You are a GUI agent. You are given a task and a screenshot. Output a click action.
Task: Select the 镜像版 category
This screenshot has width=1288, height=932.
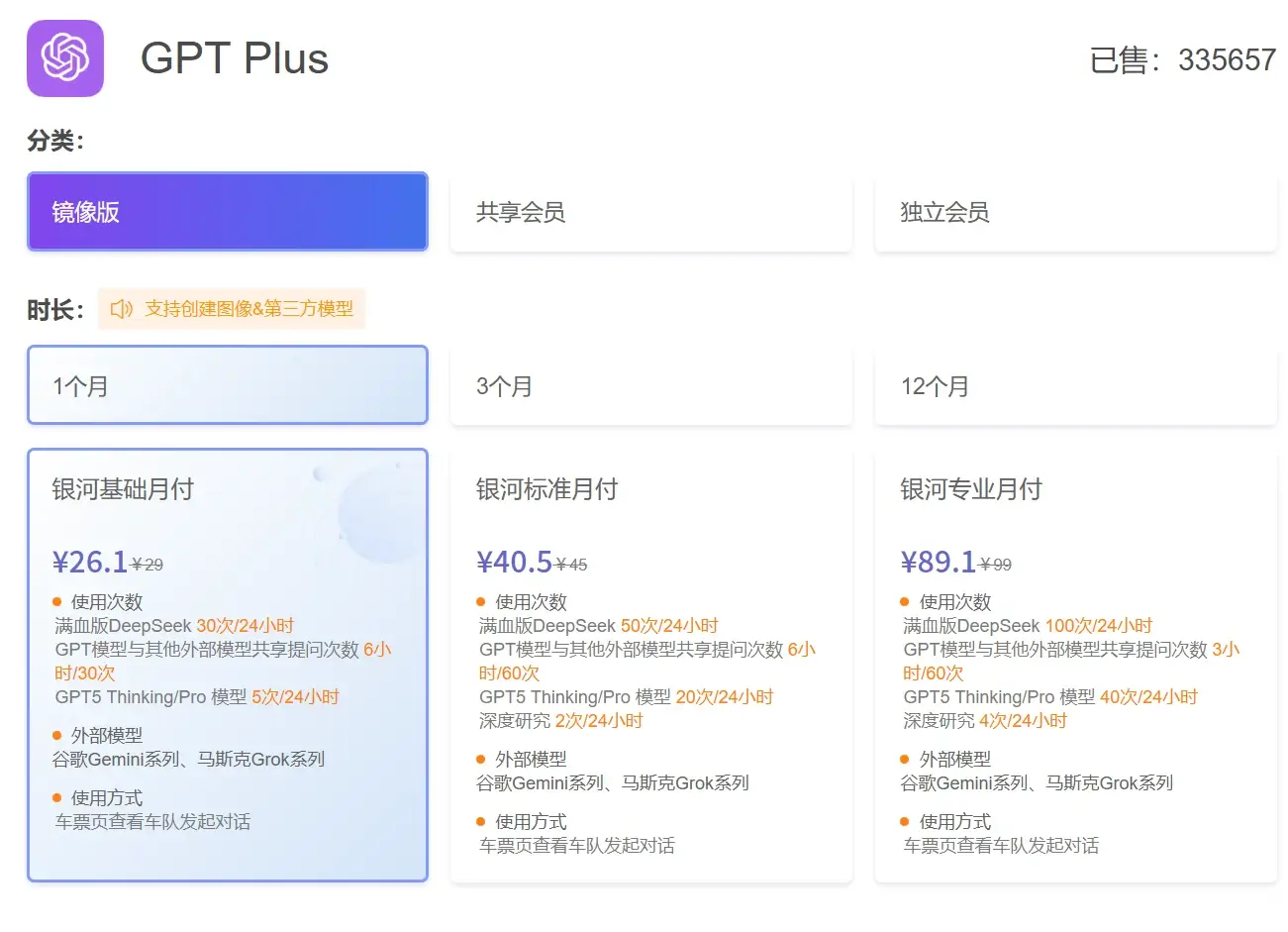coord(228,212)
